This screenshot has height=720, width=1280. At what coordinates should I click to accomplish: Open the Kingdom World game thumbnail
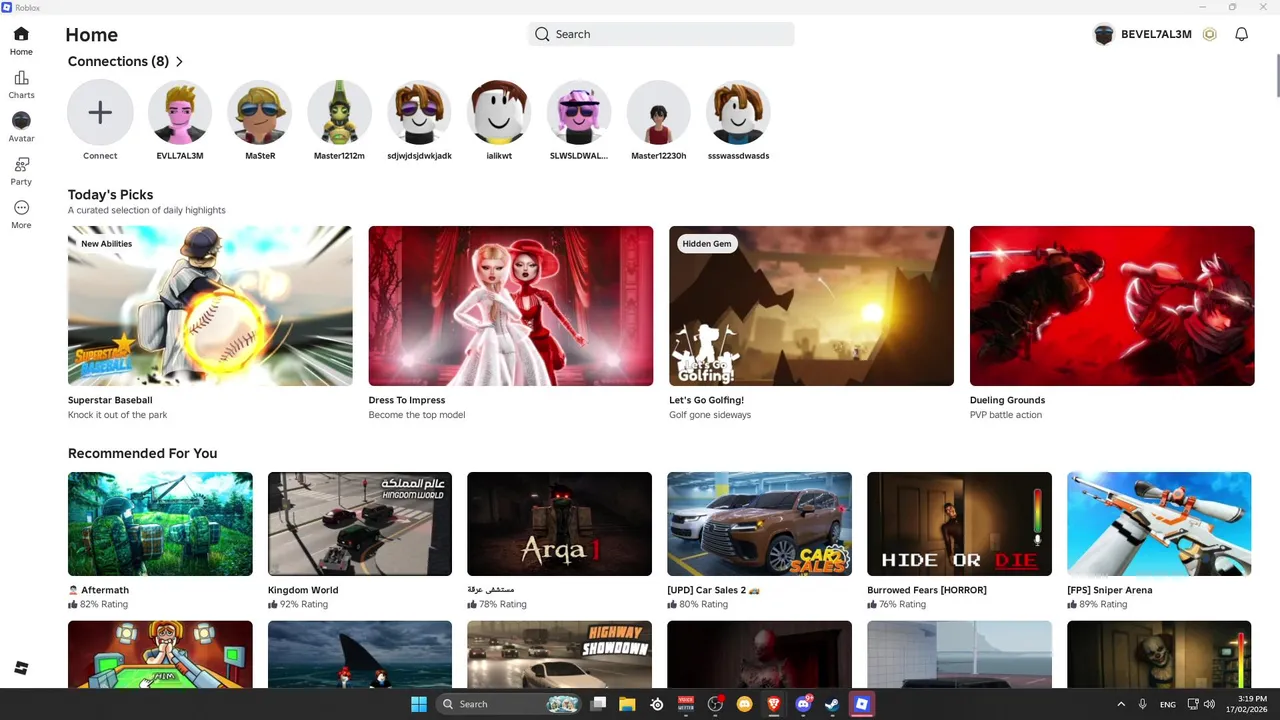click(360, 524)
